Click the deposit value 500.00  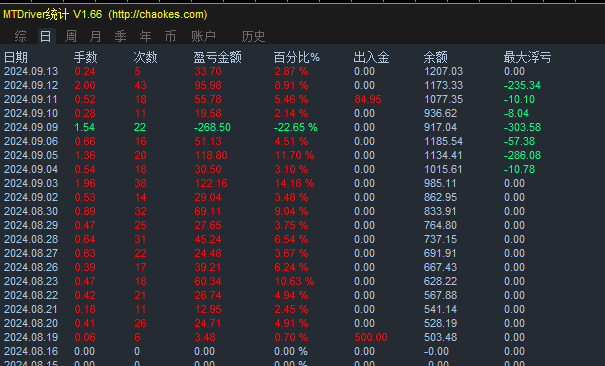[371, 337]
